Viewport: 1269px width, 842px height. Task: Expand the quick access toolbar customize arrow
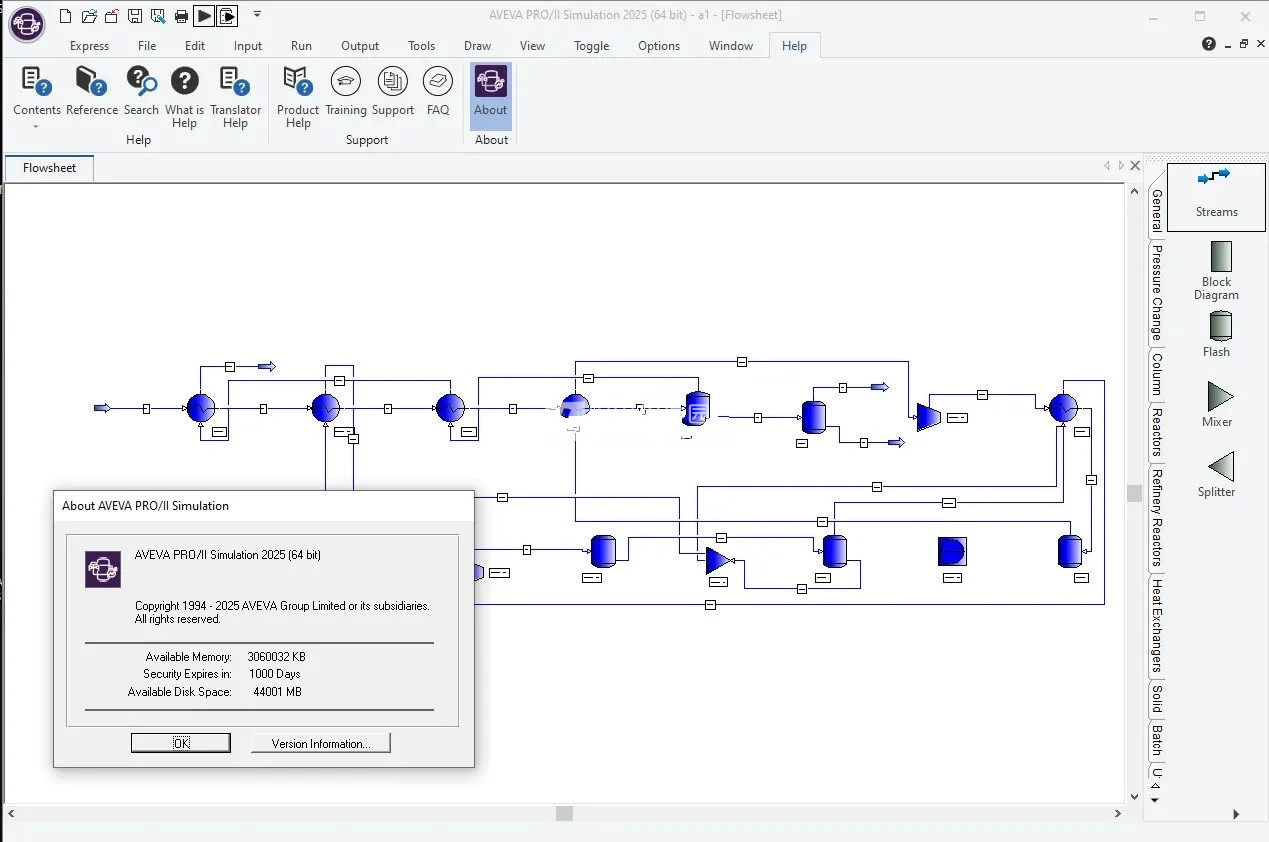pos(257,15)
